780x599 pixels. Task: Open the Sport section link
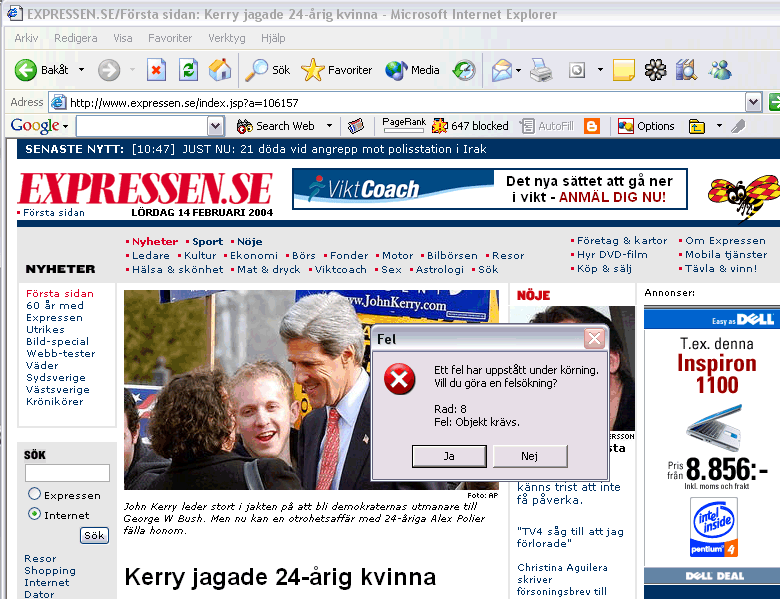click(207, 241)
